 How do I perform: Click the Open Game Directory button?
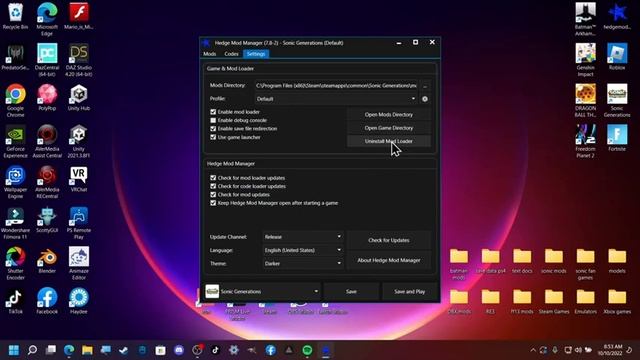pyautogui.click(x=389, y=128)
